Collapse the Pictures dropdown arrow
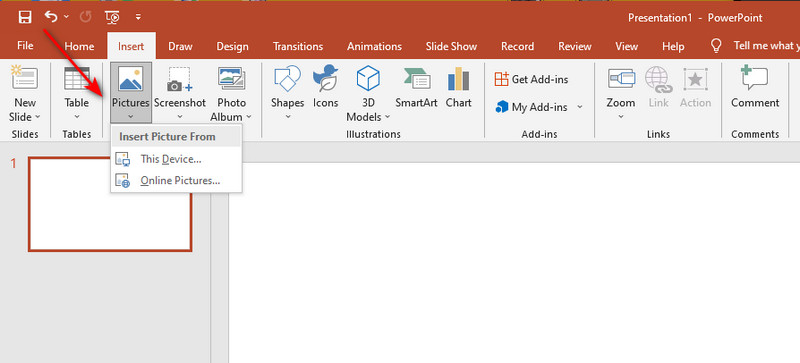Image resolution: width=800 pixels, height=363 pixels. click(x=131, y=116)
